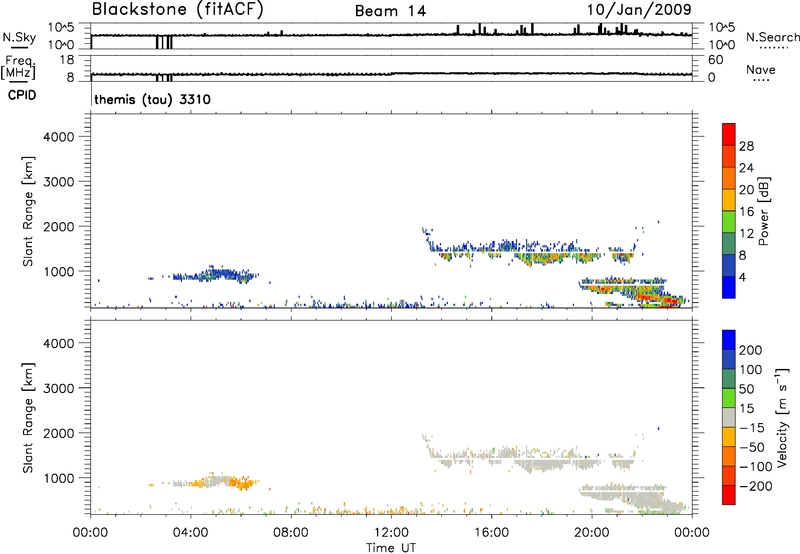Click the '-200' label on the Velocity colorbar

pos(756,486)
